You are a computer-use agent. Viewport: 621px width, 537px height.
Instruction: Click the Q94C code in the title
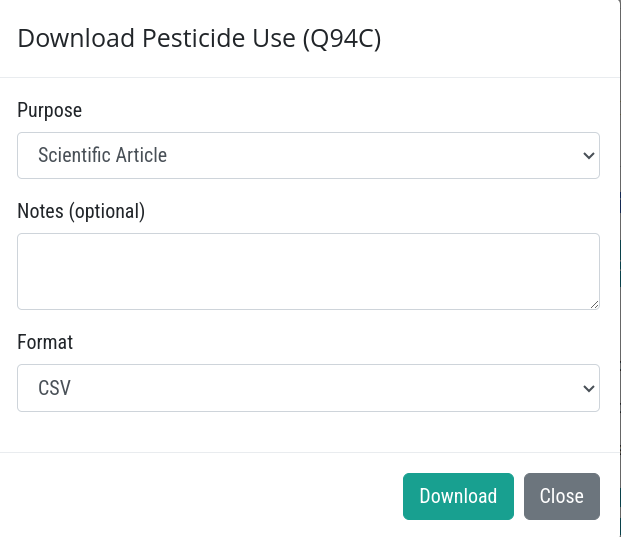(342, 38)
